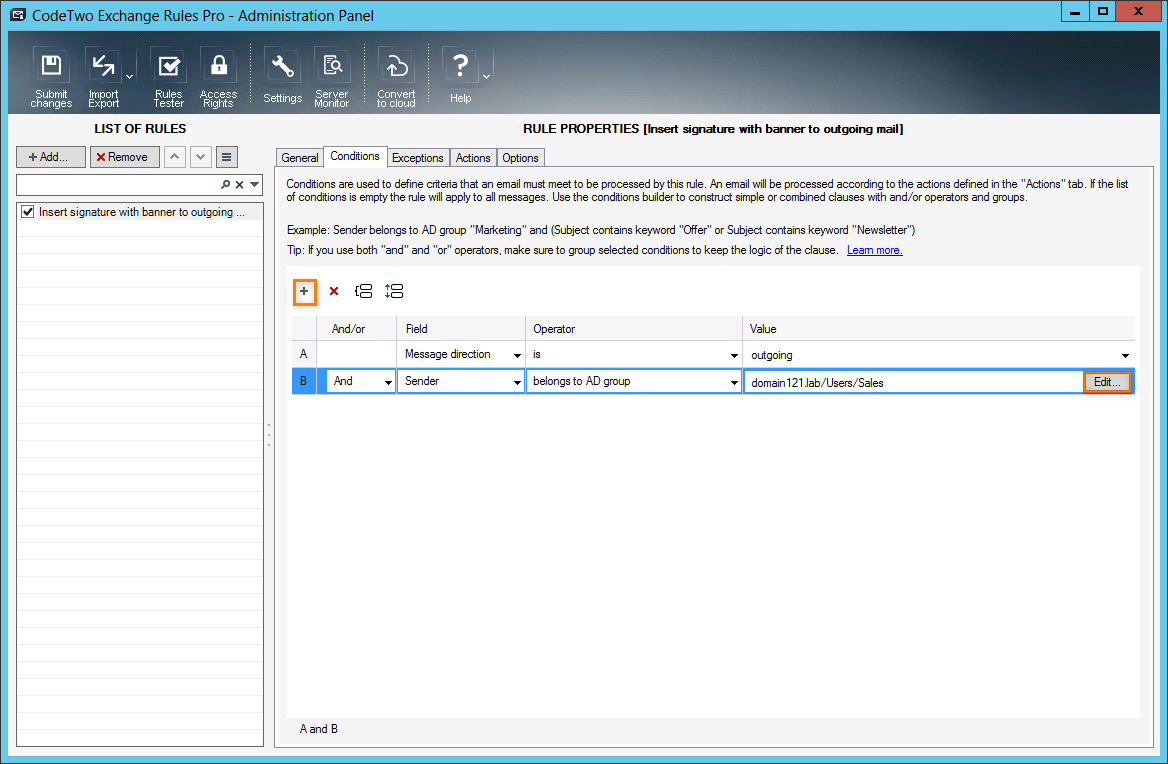Screen dimensions: 1168x764
Task: Click the app icon in title bar
Action: pos(18,15)
